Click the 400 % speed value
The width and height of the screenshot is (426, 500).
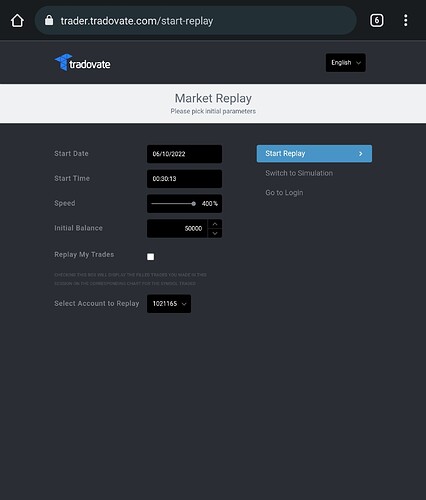[x=210, y=204]
